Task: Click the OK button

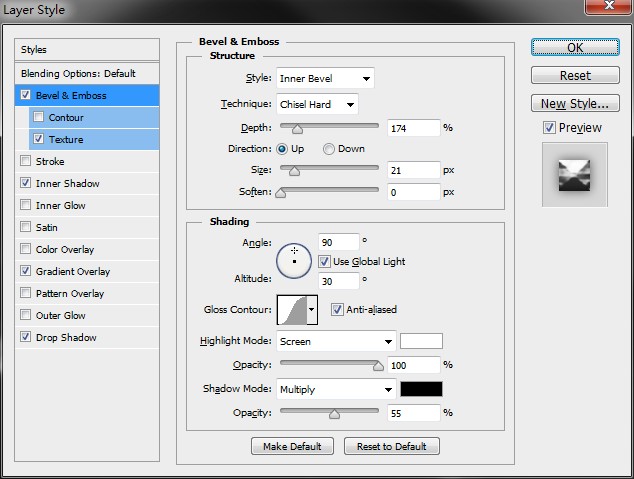Action: [x=575, y=47]
